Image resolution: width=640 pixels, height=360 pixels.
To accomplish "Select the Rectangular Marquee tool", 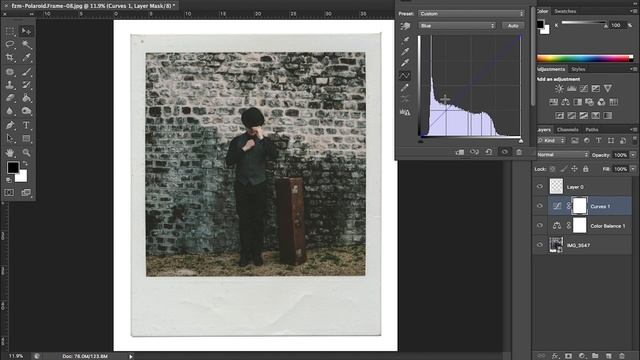I will 10,31.
